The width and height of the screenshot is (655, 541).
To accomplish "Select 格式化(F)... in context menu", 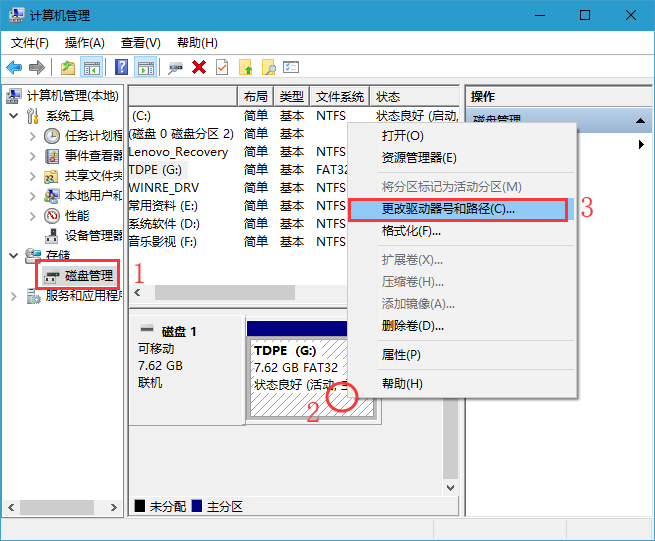I will [x=411, y=231].
